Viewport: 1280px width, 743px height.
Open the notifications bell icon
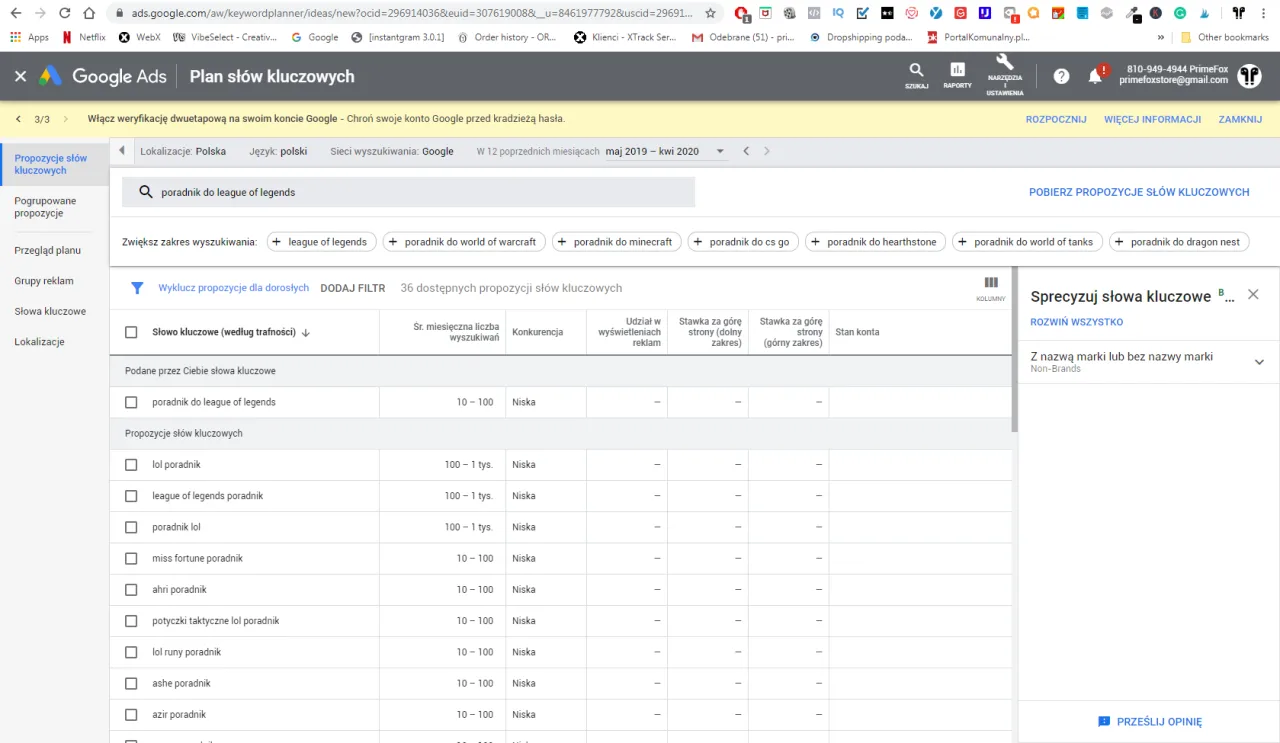(x=1095, y=77)
